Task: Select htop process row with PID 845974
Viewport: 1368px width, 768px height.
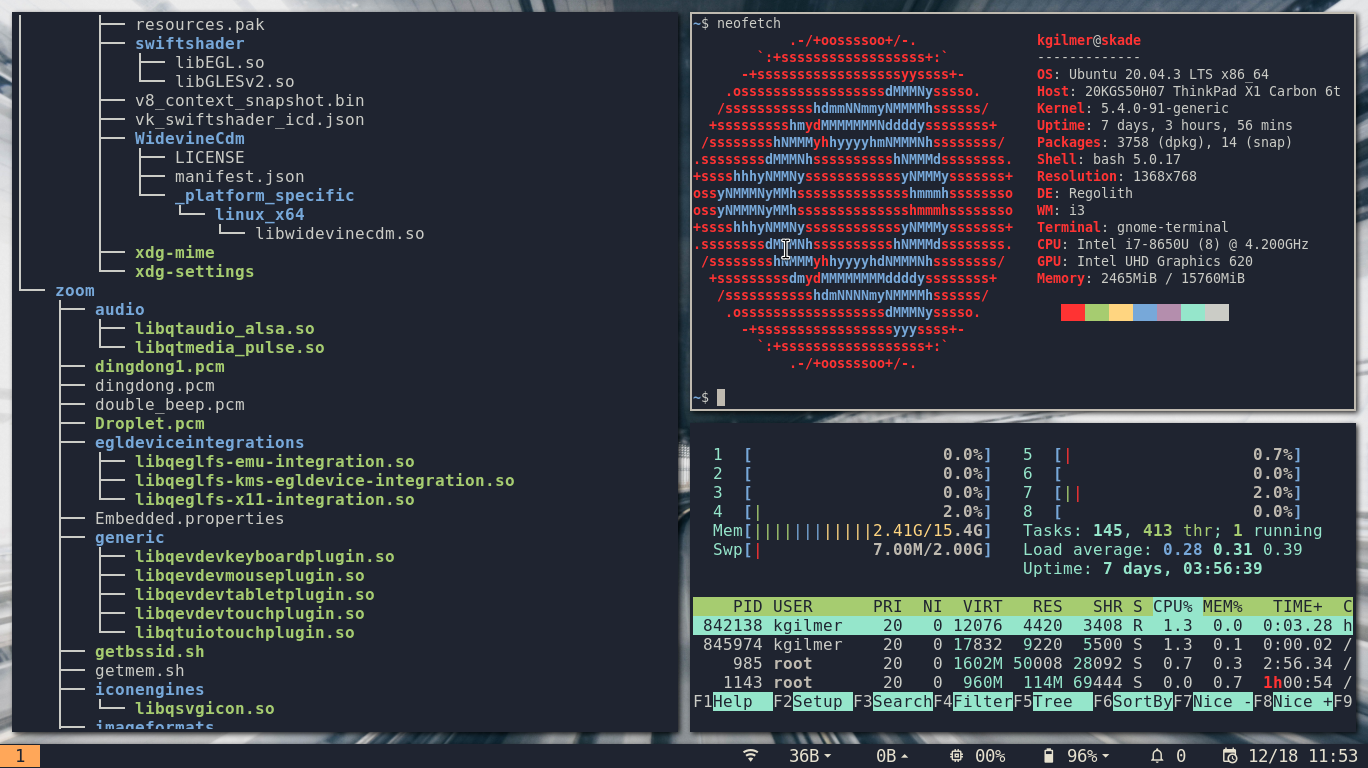Action: coord(1022,645)
